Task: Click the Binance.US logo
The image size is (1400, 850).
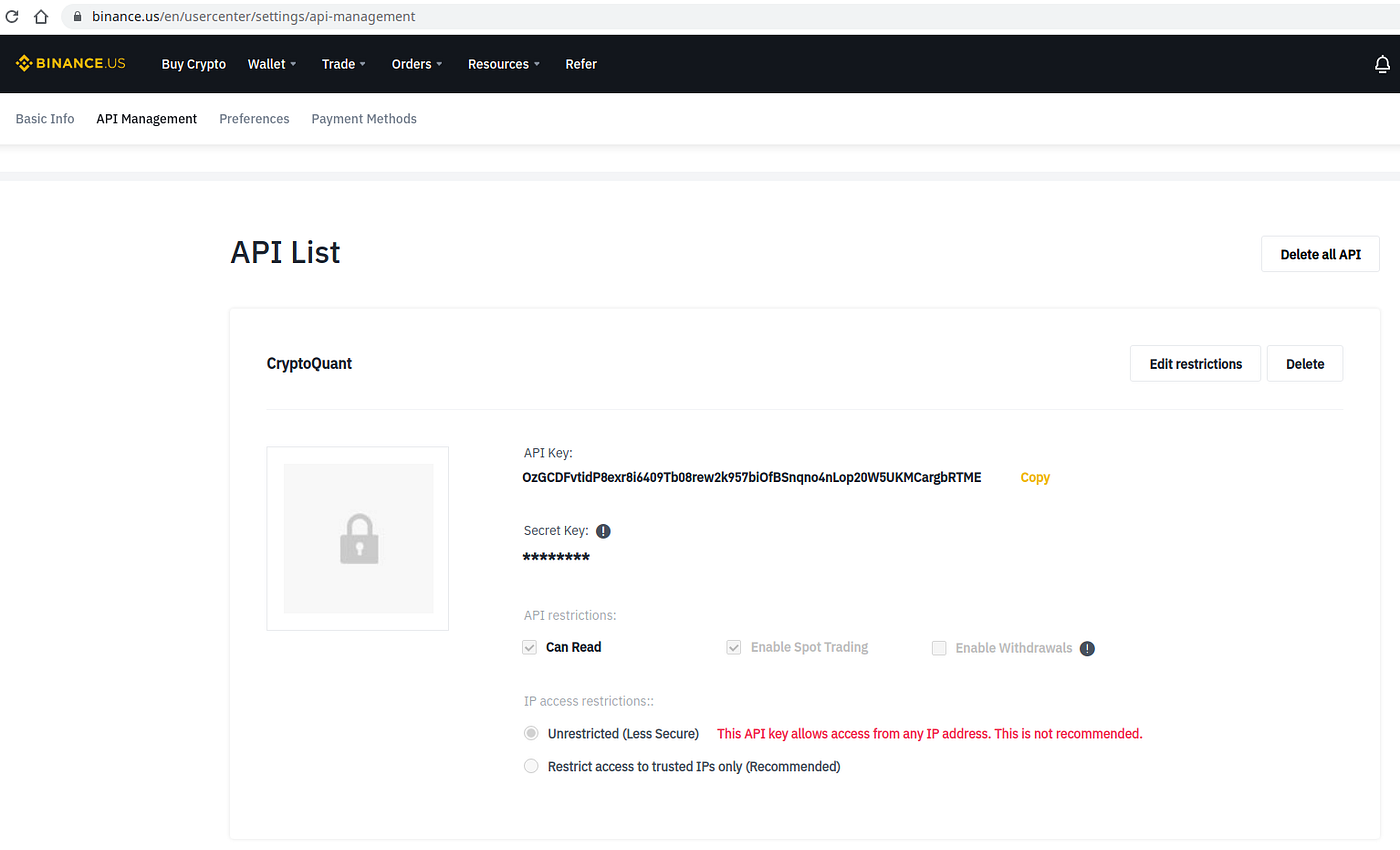Action: click(70, 64)
